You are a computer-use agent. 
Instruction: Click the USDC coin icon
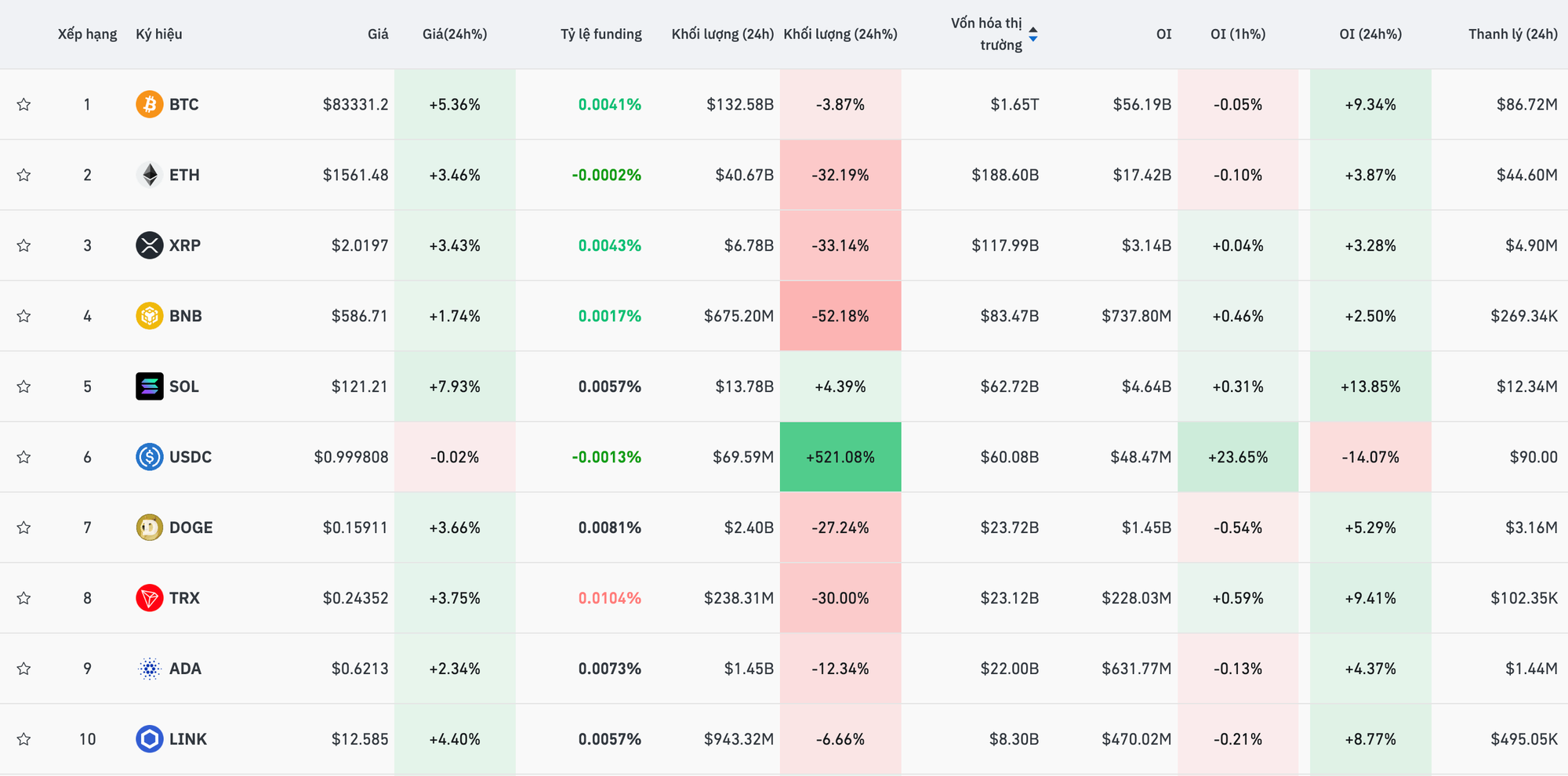[149, 457]
